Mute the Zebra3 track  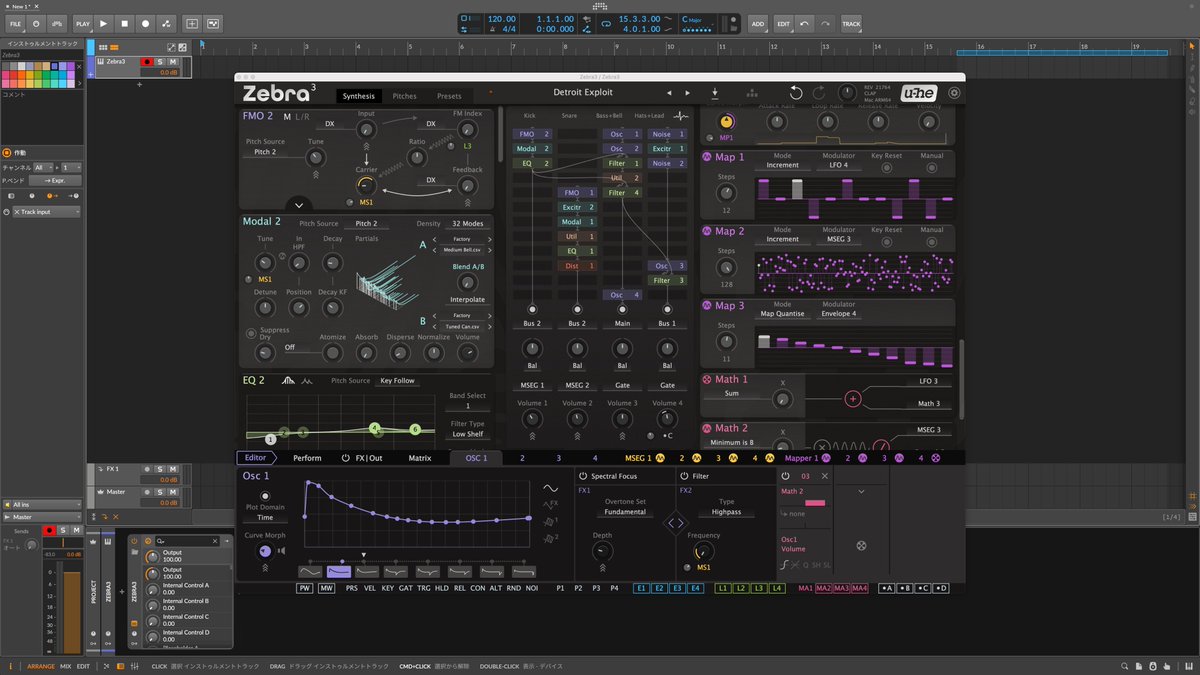pyautogui.click(x=171, y=62)
